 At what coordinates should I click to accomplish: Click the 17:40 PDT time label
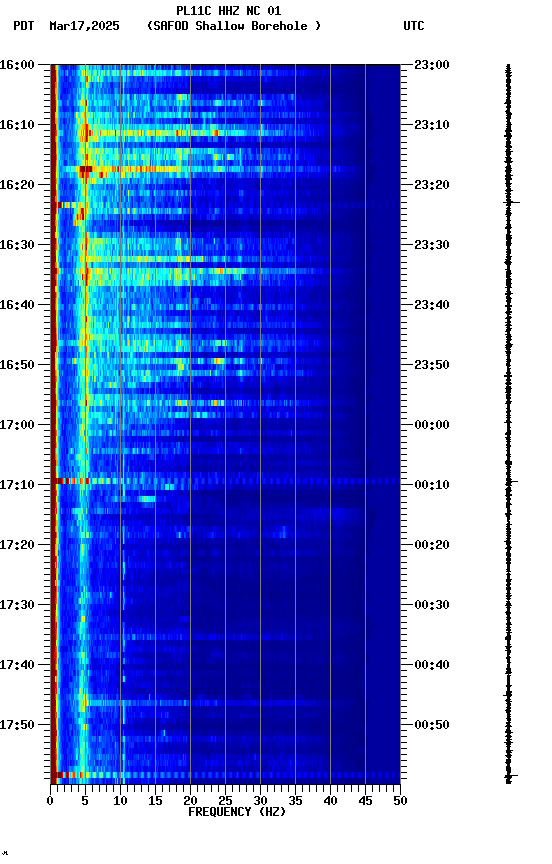tap(17, 665)
